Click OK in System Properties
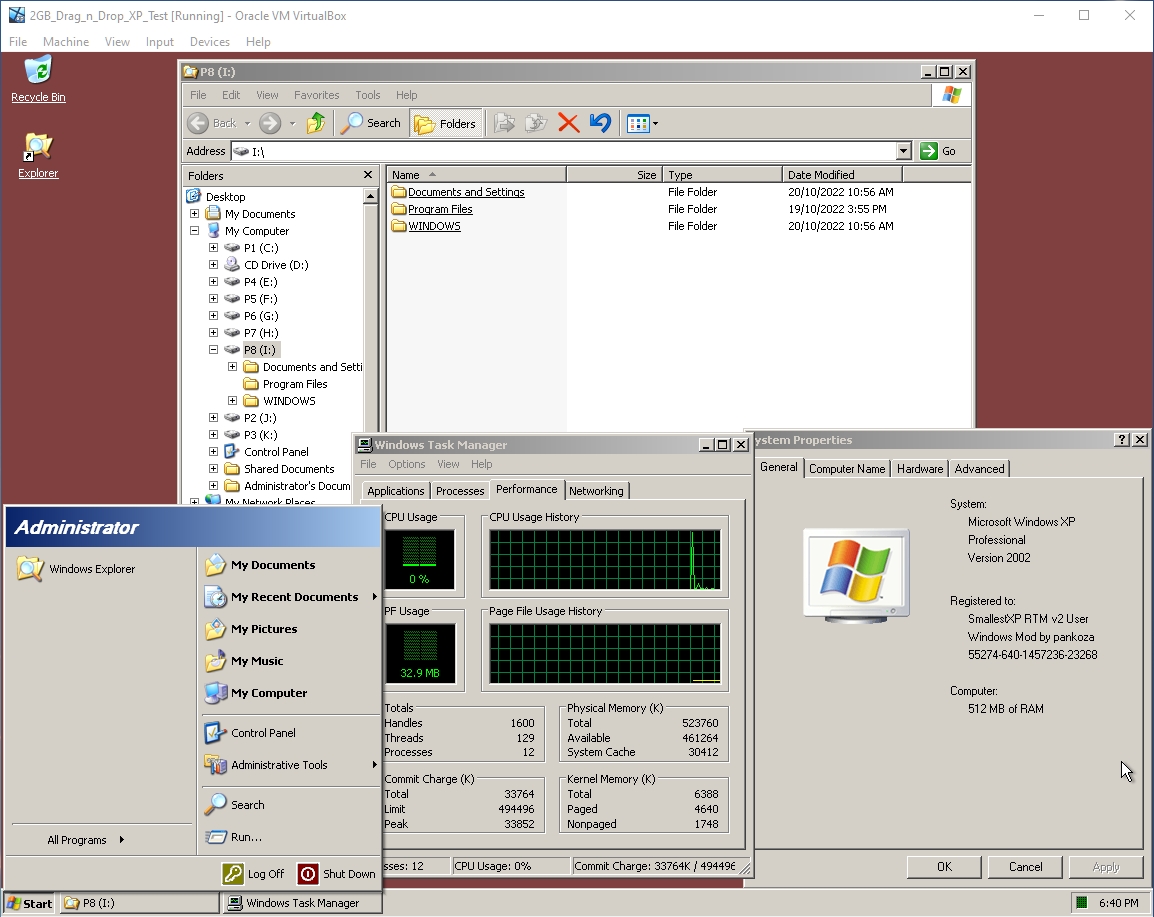 pyautogui.click(x=944, y=867)
